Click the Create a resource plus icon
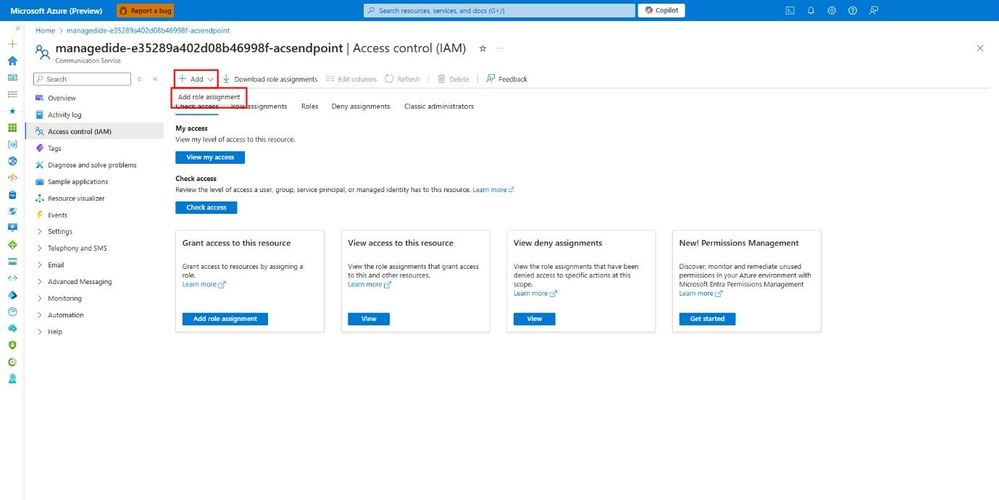Viewport: 999px width, 500px height. click(x=12, y=44)
